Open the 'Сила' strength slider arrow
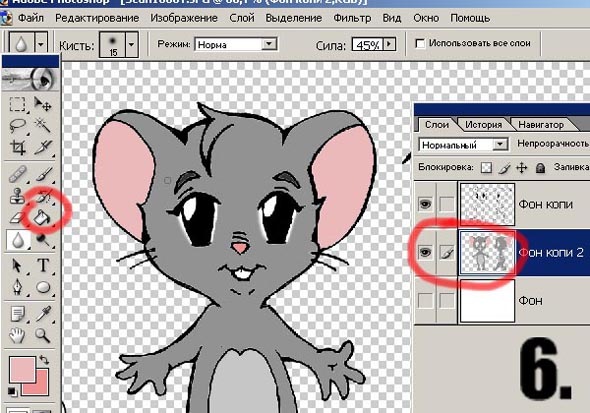This screenshot has height=413, width=590. (x=389, y=44)
